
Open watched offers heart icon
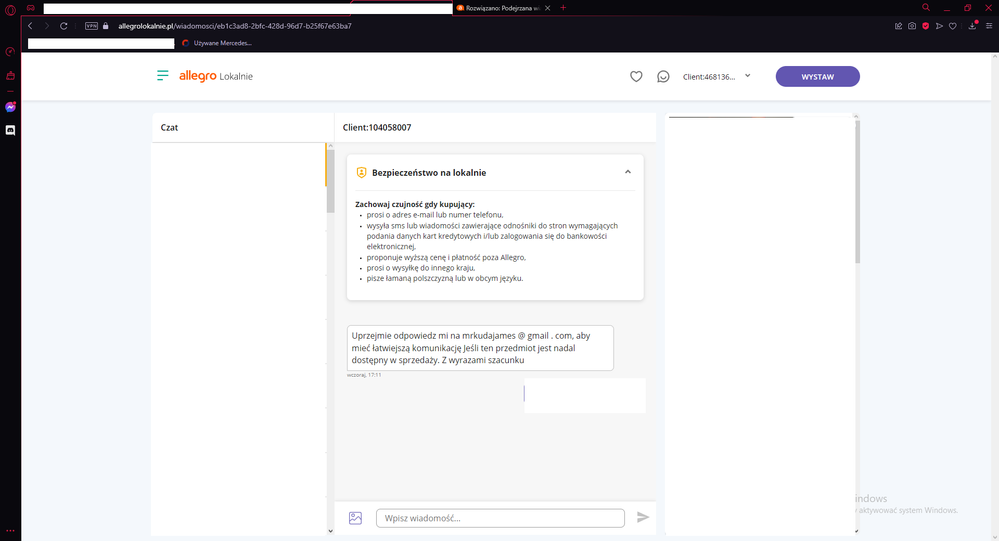click(636, 76)
